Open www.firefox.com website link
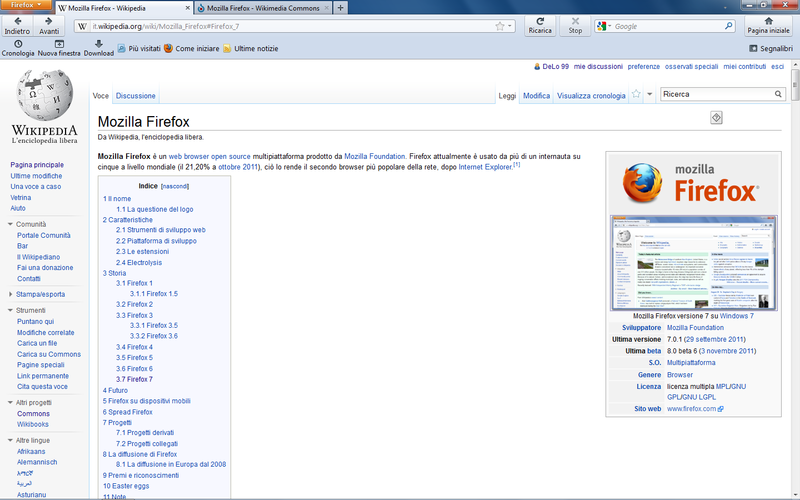 click(691, 409)
